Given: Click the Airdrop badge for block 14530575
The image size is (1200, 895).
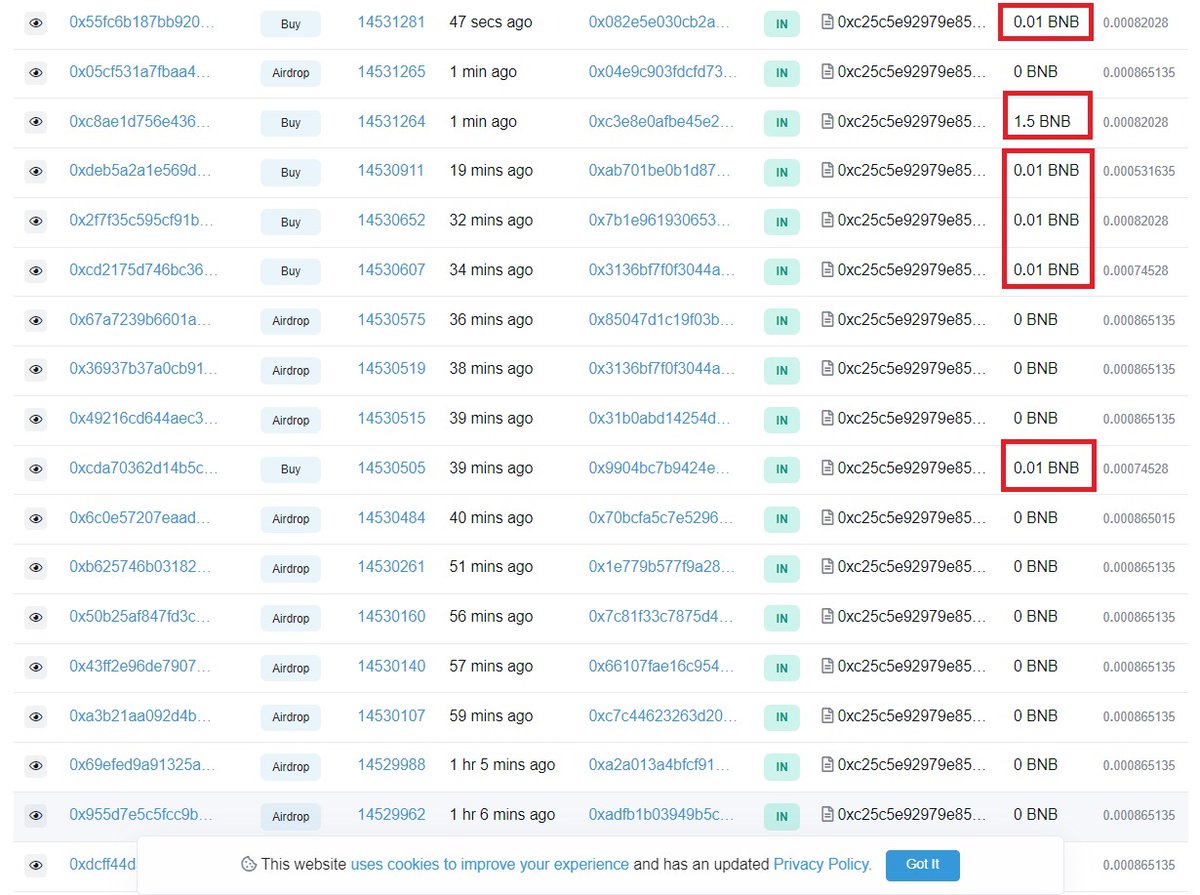Looking at the screenshot, I should pyautogui.click(x=291, y=321).
